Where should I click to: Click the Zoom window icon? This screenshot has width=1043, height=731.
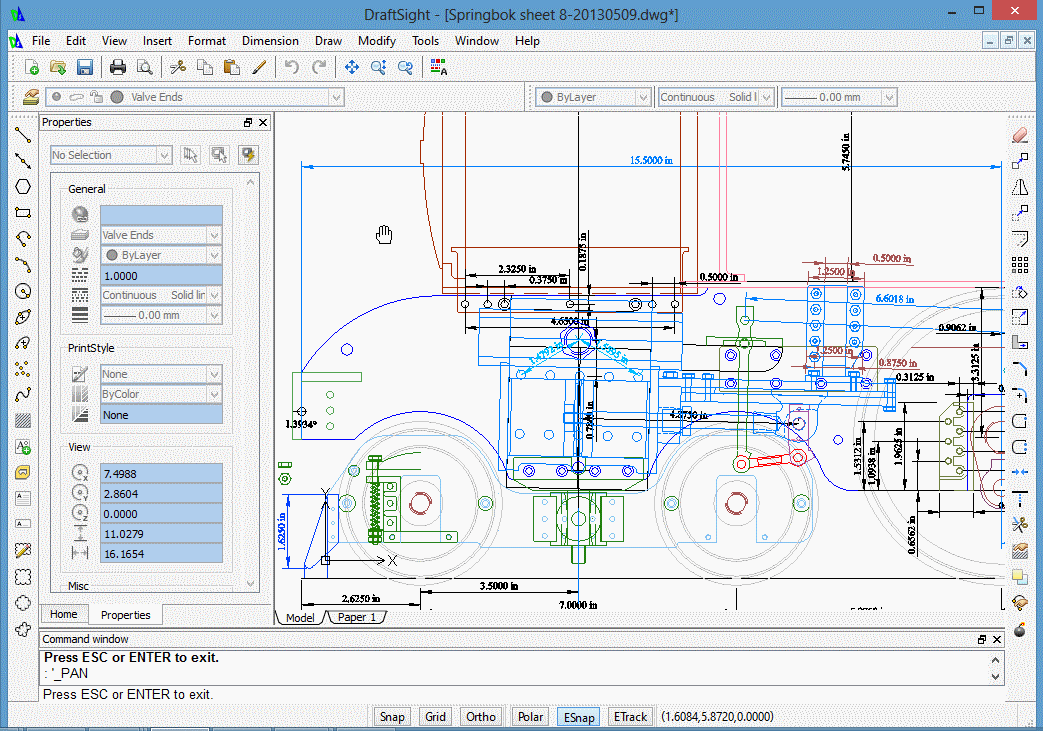(378, 67)
